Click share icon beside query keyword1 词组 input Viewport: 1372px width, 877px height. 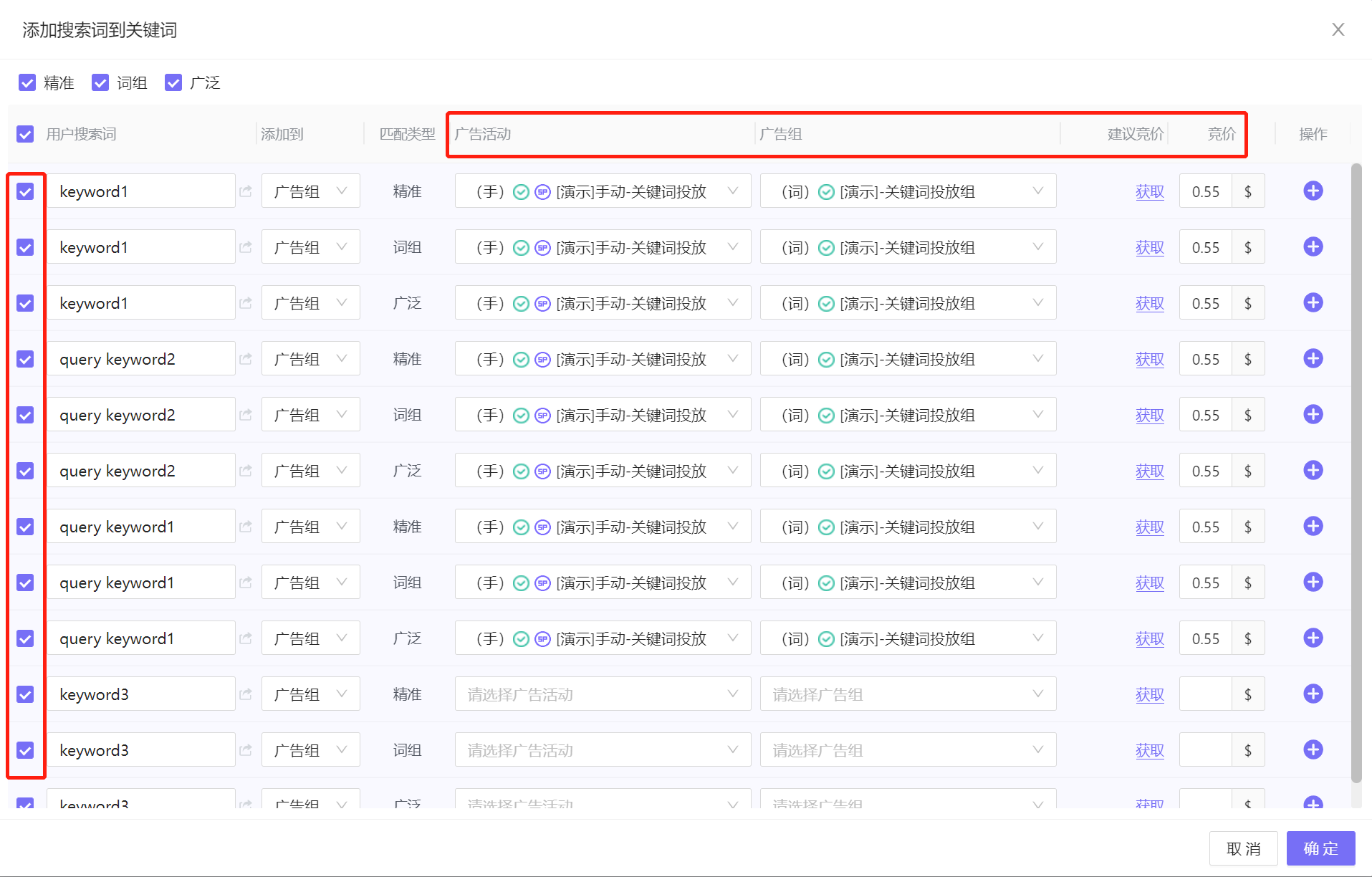[x=246, y=583]
